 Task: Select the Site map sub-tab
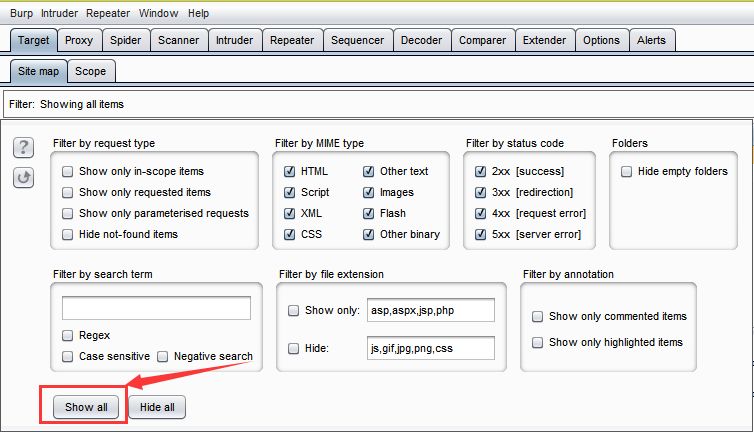click(38, 72)
